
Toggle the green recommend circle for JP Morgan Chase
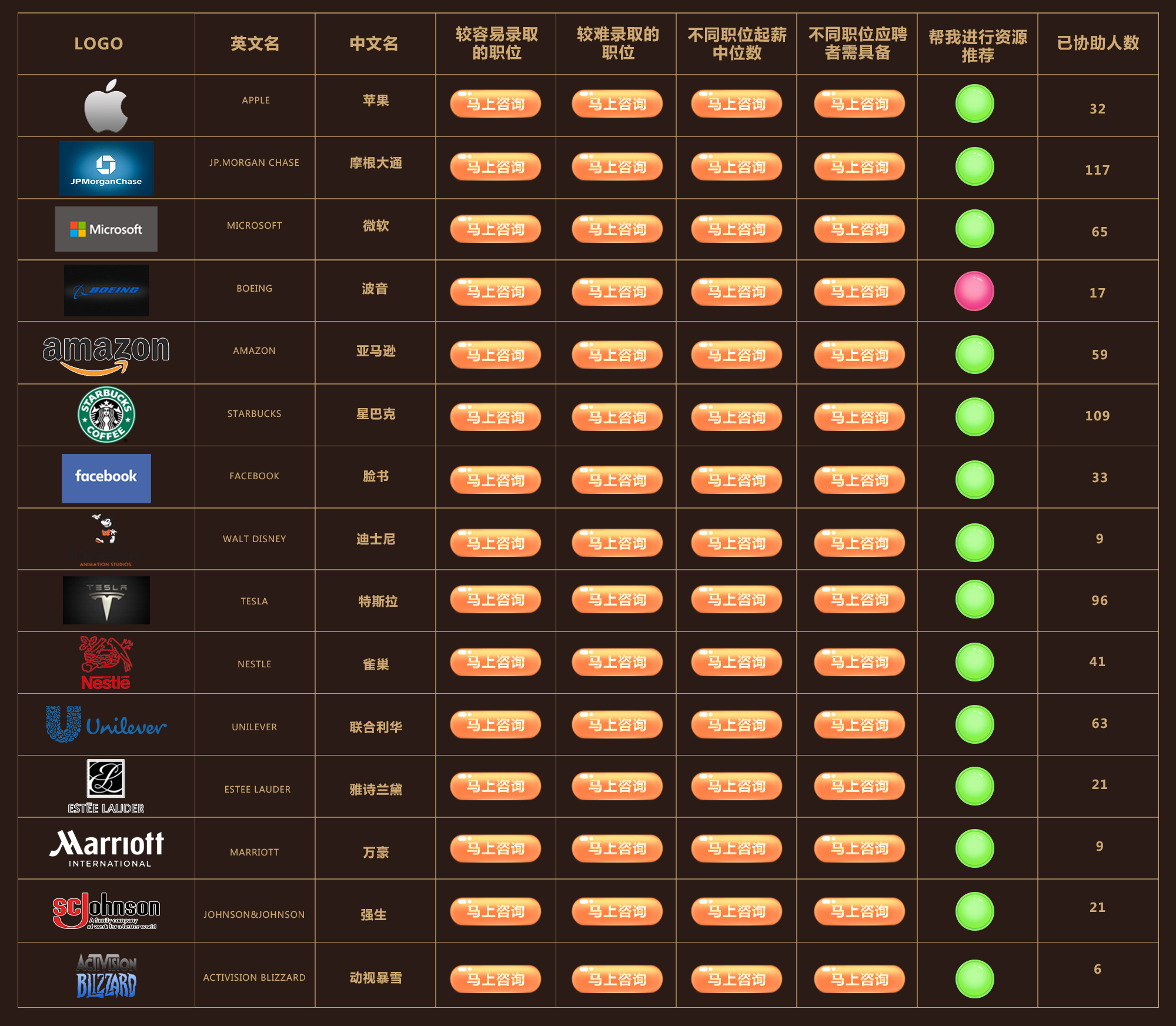(x=974, y=166)
